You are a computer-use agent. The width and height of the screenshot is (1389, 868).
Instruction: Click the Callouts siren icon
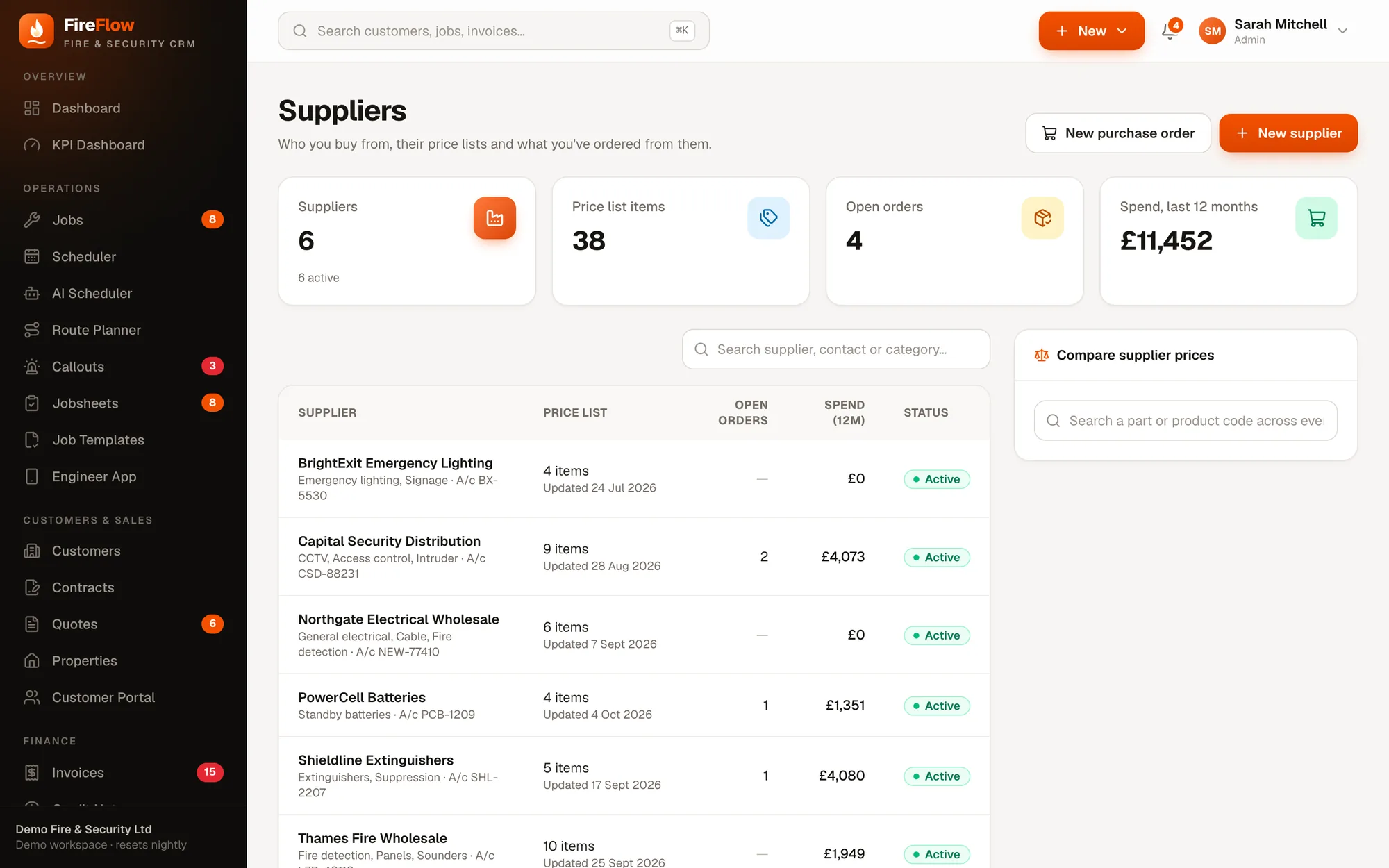[x=32, y=367]
